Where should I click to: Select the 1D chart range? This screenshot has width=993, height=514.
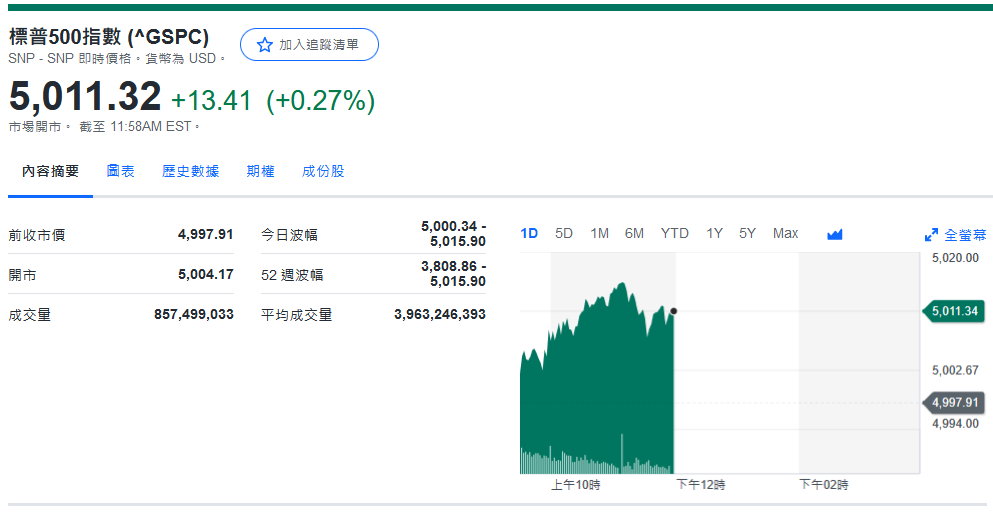coord(529,233)
